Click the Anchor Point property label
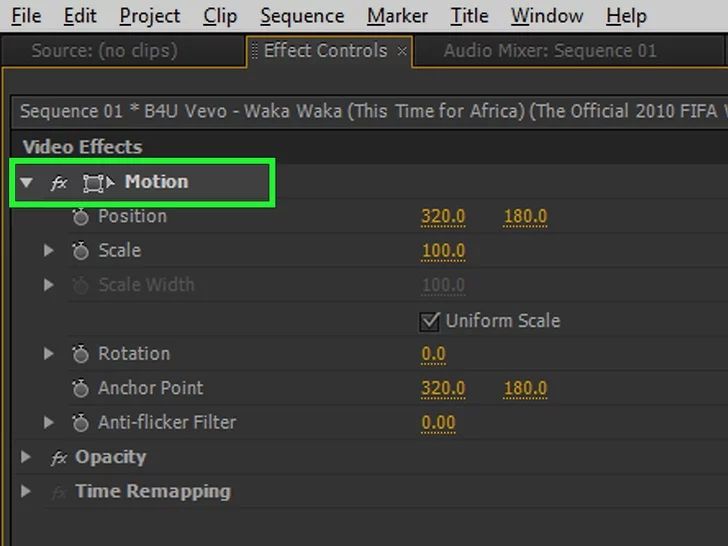The height and width of the screenshot is (546, 728). (x=150, y=388)
